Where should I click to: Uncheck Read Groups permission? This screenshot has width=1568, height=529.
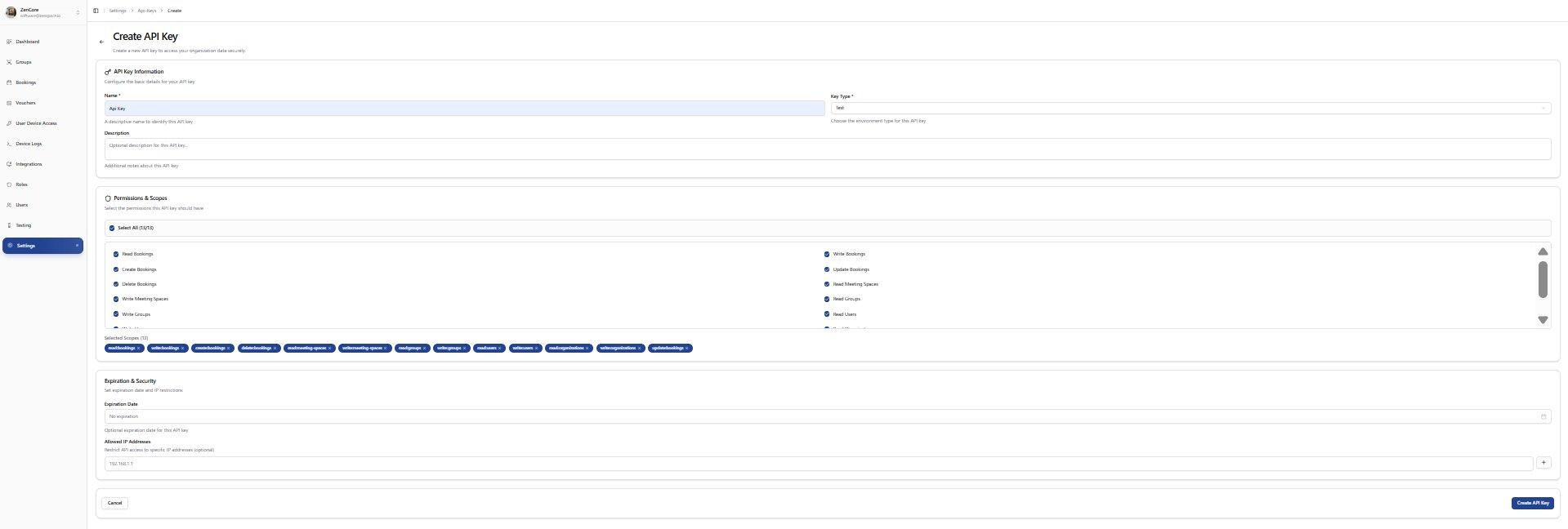[x=827, y=299]
